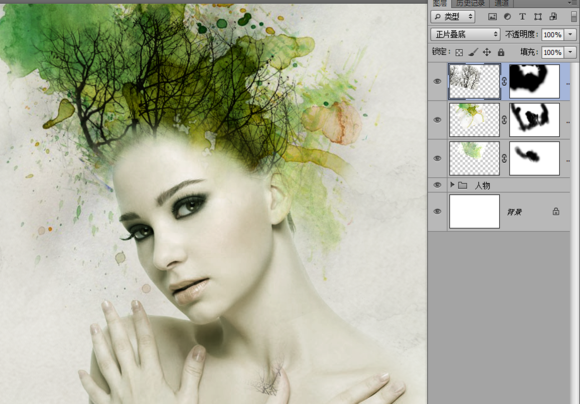Filter layers by shape layers icon
Image resolution: width=580 pixels, height=404 pixels.
pyautogui.click(x=538, y=16)
